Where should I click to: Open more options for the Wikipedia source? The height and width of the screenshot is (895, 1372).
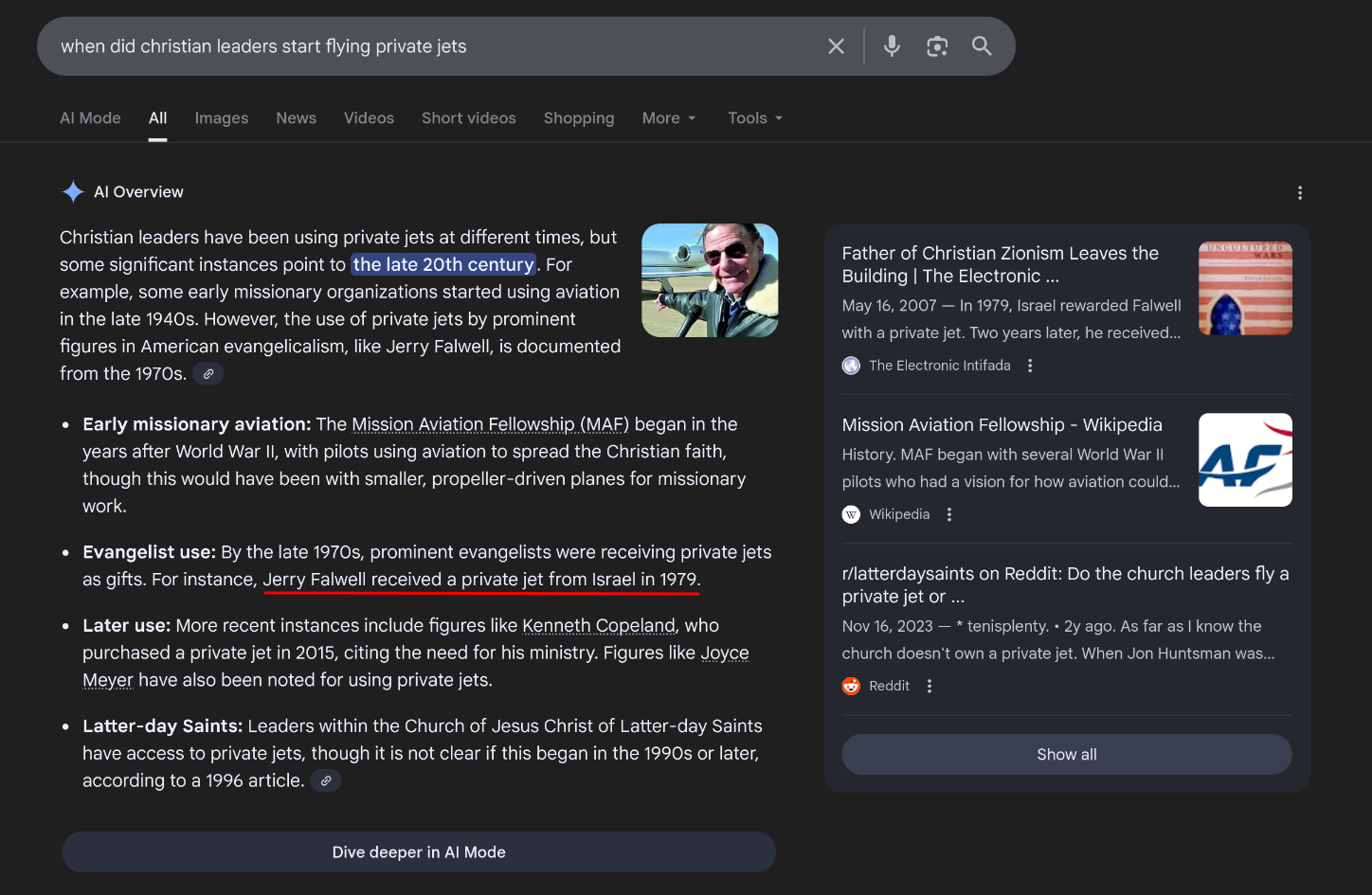coord(949,514)
